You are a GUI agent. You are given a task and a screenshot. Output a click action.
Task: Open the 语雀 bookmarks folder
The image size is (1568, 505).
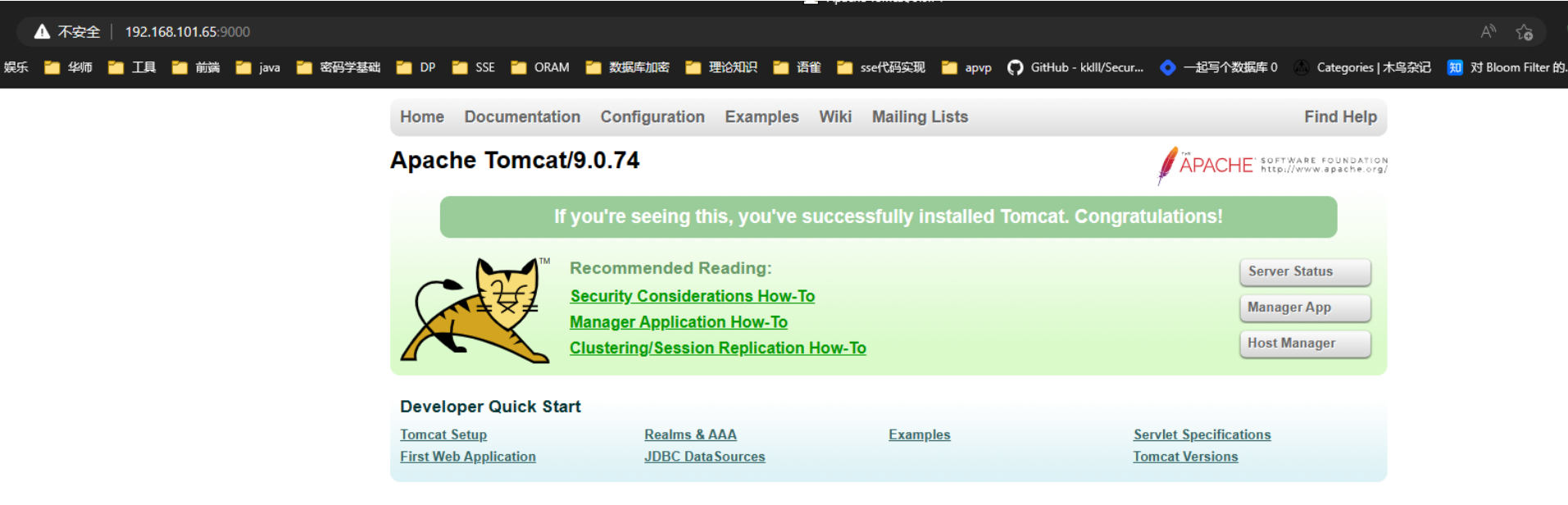pos(798,67)
